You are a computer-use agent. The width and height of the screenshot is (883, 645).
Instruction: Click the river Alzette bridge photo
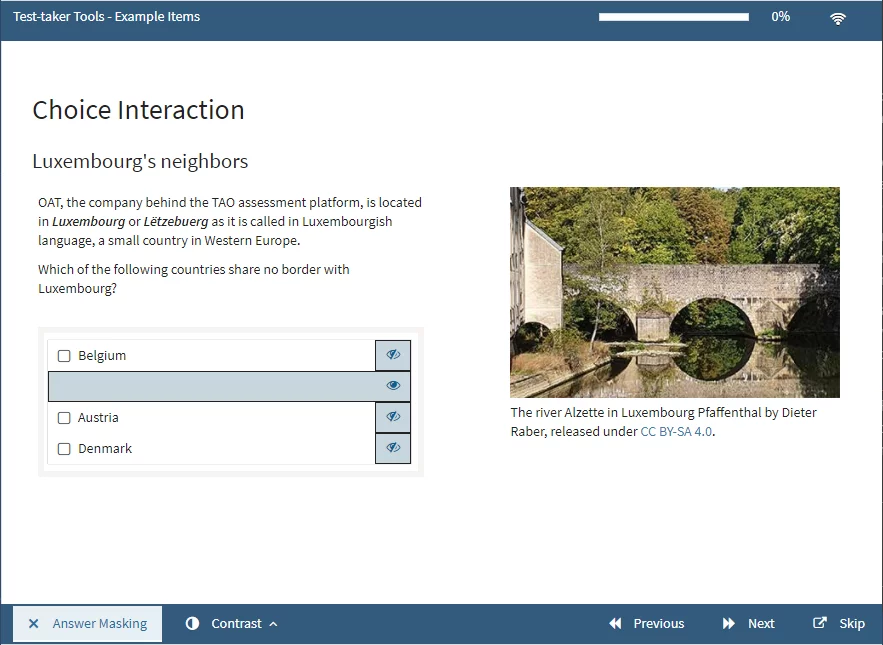tap(674, 292)
